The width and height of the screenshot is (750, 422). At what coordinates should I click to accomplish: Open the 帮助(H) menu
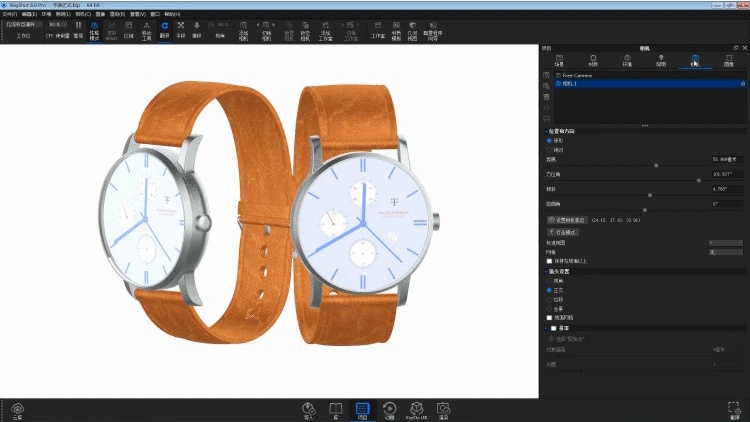pos(172,14)
